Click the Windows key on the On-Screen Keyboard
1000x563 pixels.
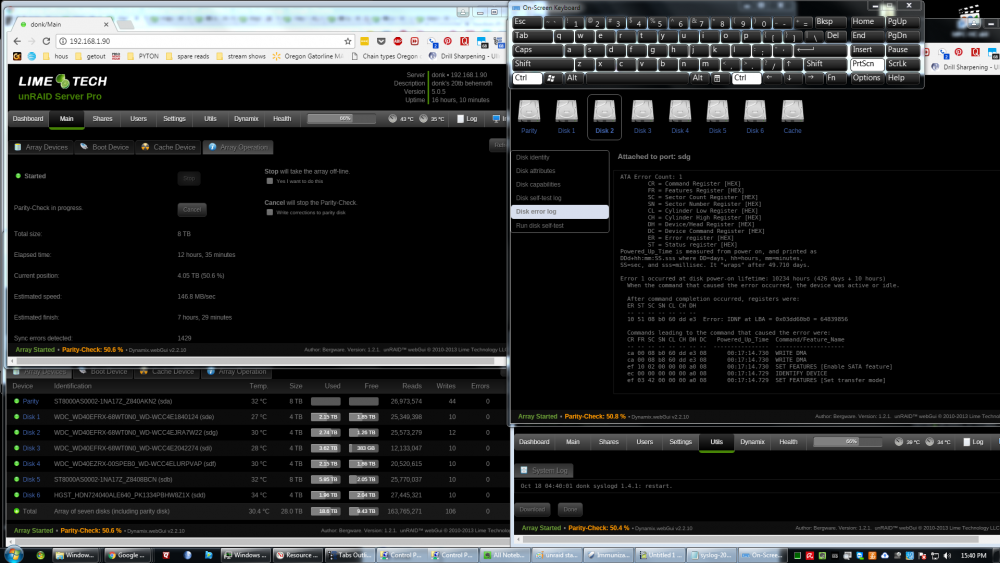pyautogui.click(x=551, y=78)
